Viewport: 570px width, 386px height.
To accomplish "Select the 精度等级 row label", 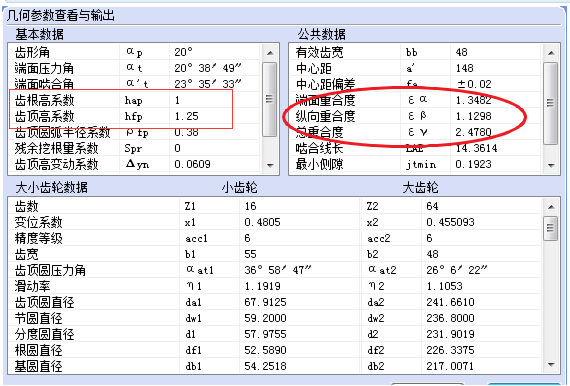I will click(x=38, y=238).
